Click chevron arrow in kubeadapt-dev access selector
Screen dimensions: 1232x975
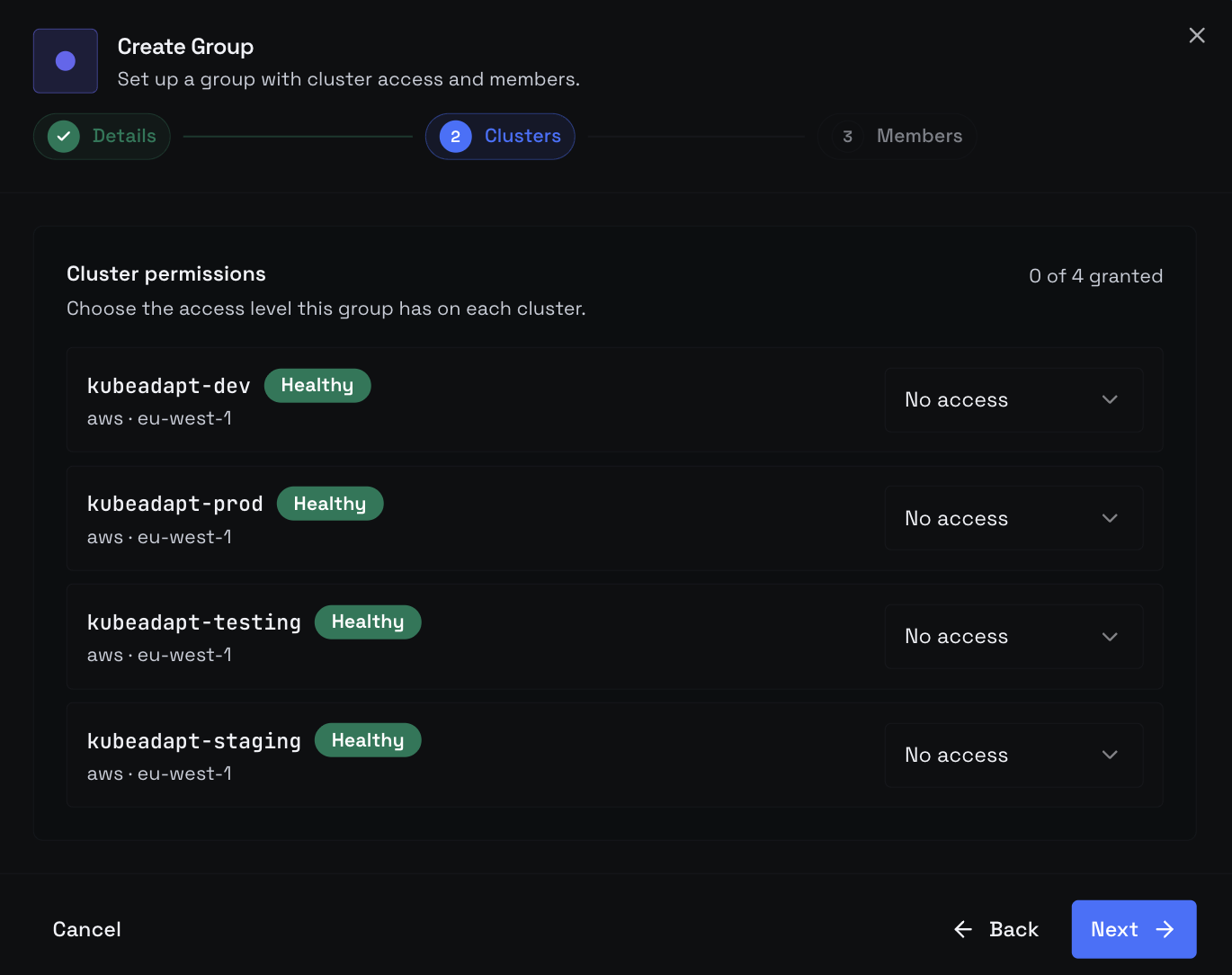click(x=1110, y=399)
